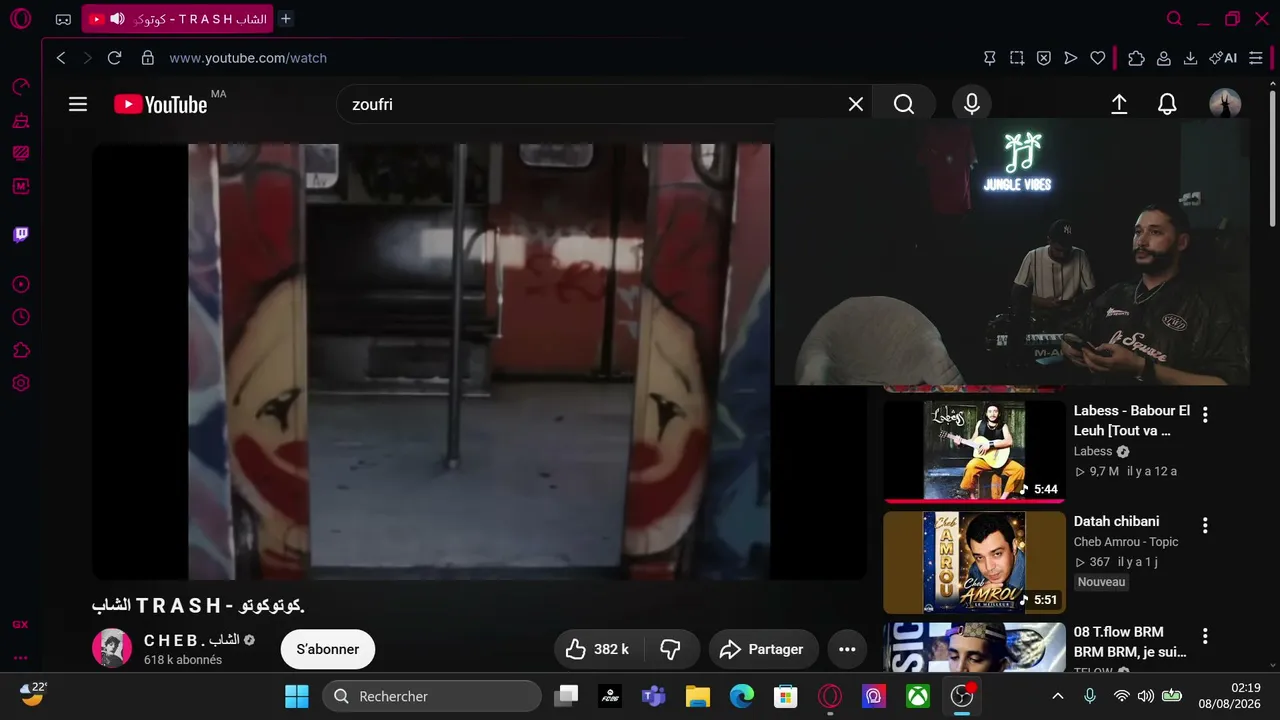
Task: Open the magenta M icon in the sidebar
Action: (x=20, y=186)
